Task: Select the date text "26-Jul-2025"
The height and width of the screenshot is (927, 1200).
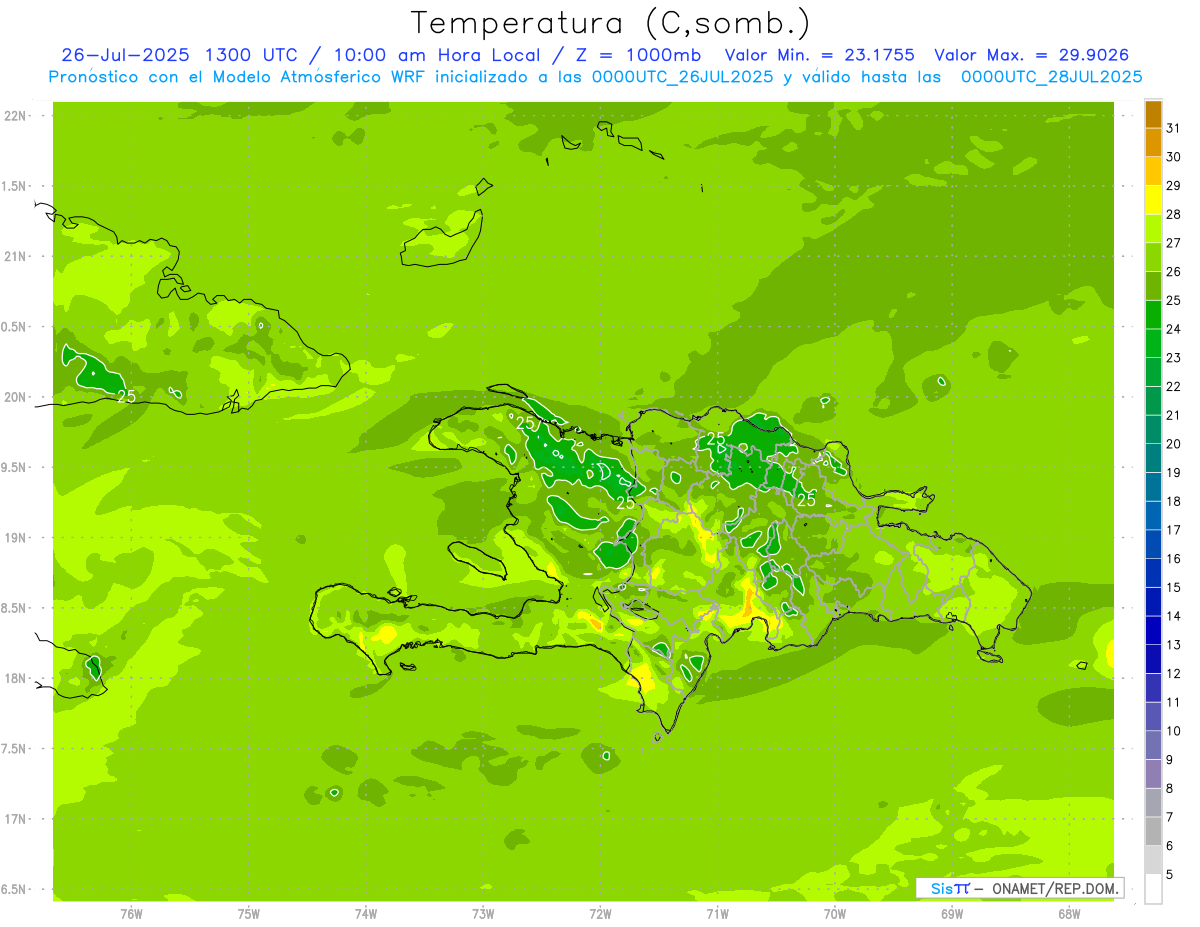Action: (x=127, y=55)
